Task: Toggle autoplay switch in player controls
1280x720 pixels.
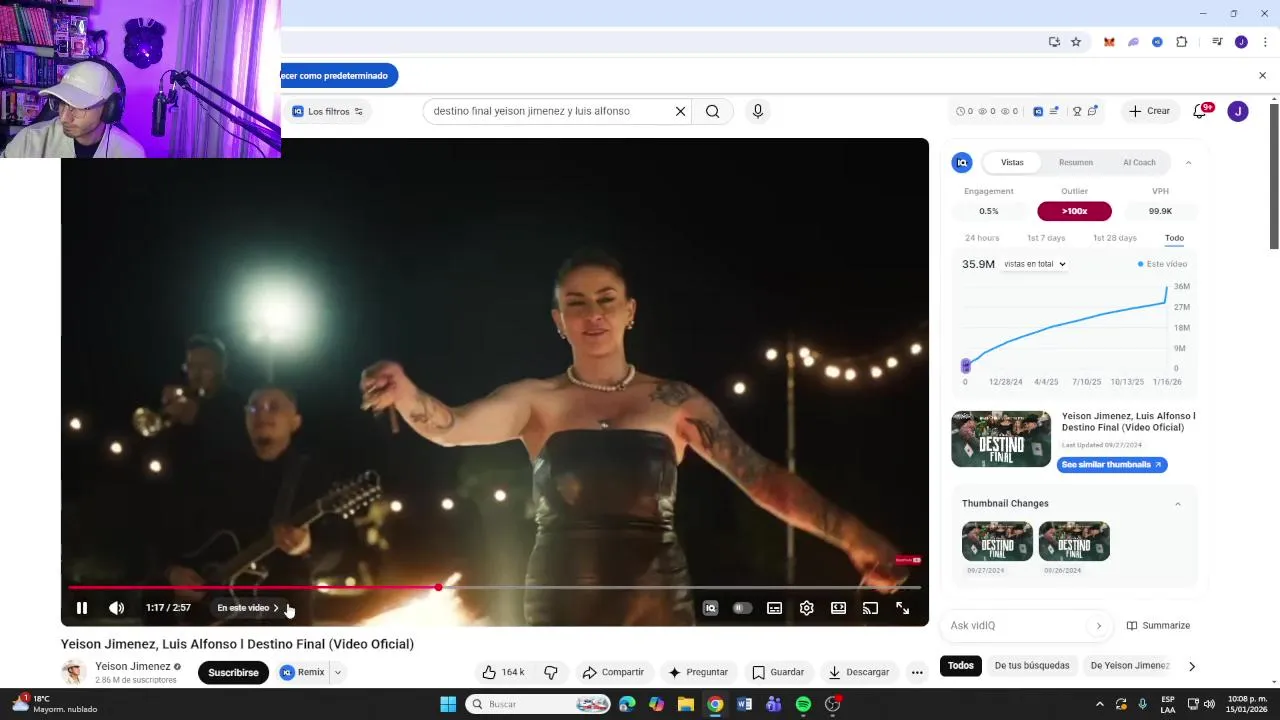Action: (742, 608)
